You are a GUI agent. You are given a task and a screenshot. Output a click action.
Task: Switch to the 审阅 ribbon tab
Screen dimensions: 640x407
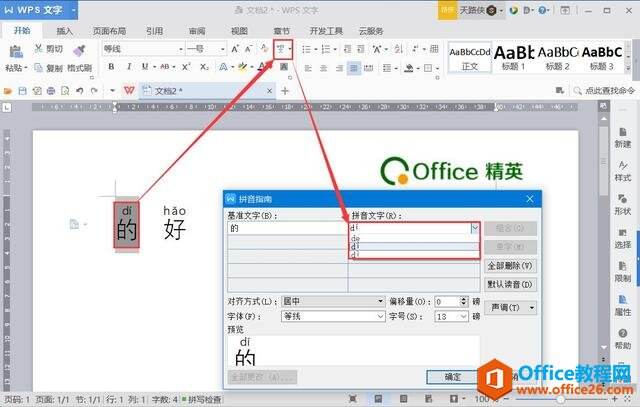coord(197,31)
